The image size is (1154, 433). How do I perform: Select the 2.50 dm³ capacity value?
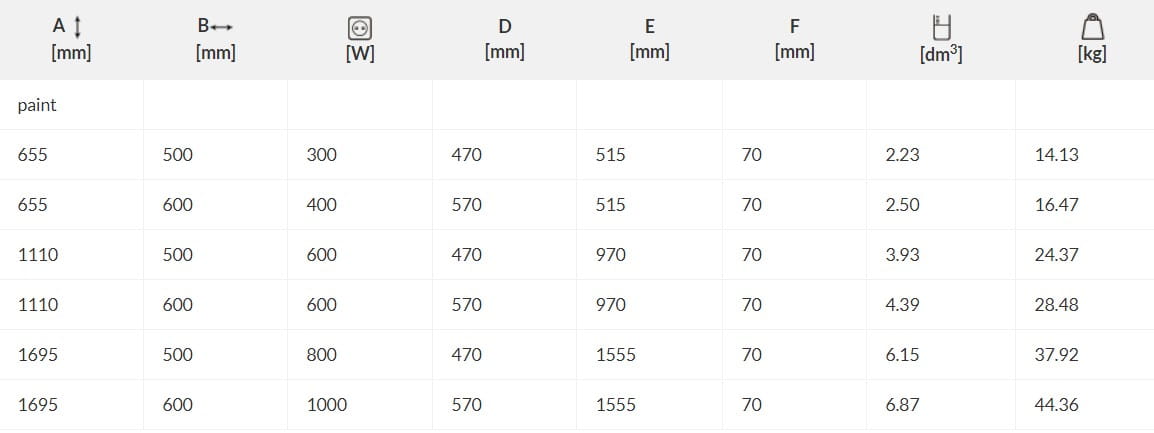(x=902, y=205)
